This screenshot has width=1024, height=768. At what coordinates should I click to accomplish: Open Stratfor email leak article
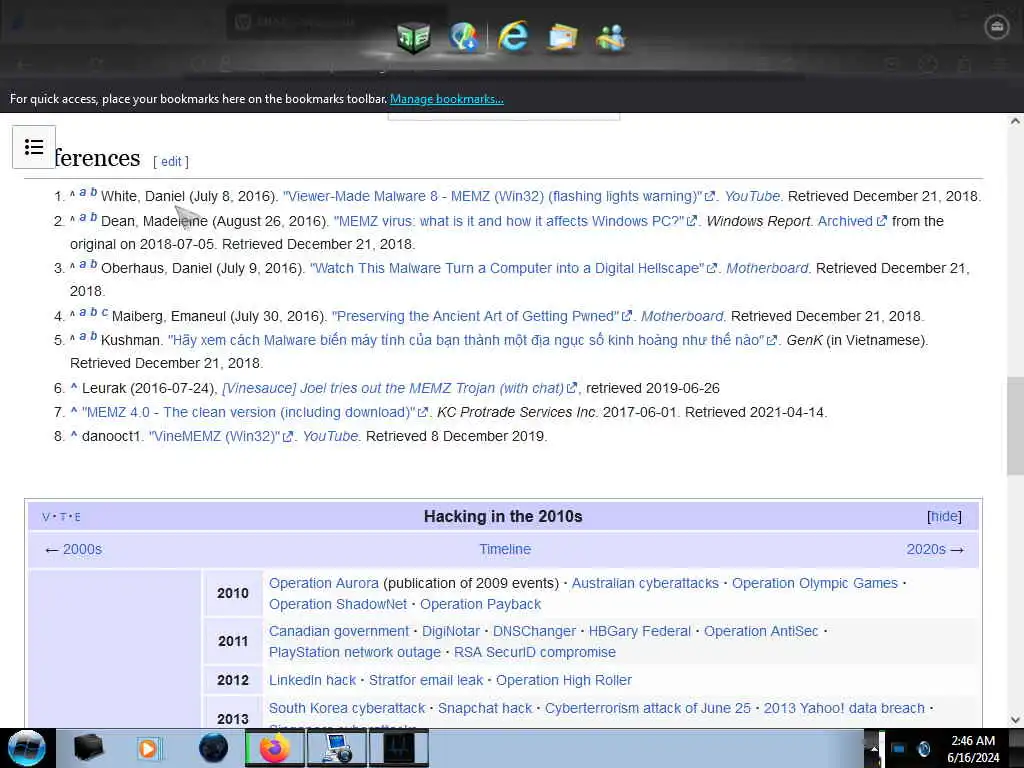(x=426, y=680)
